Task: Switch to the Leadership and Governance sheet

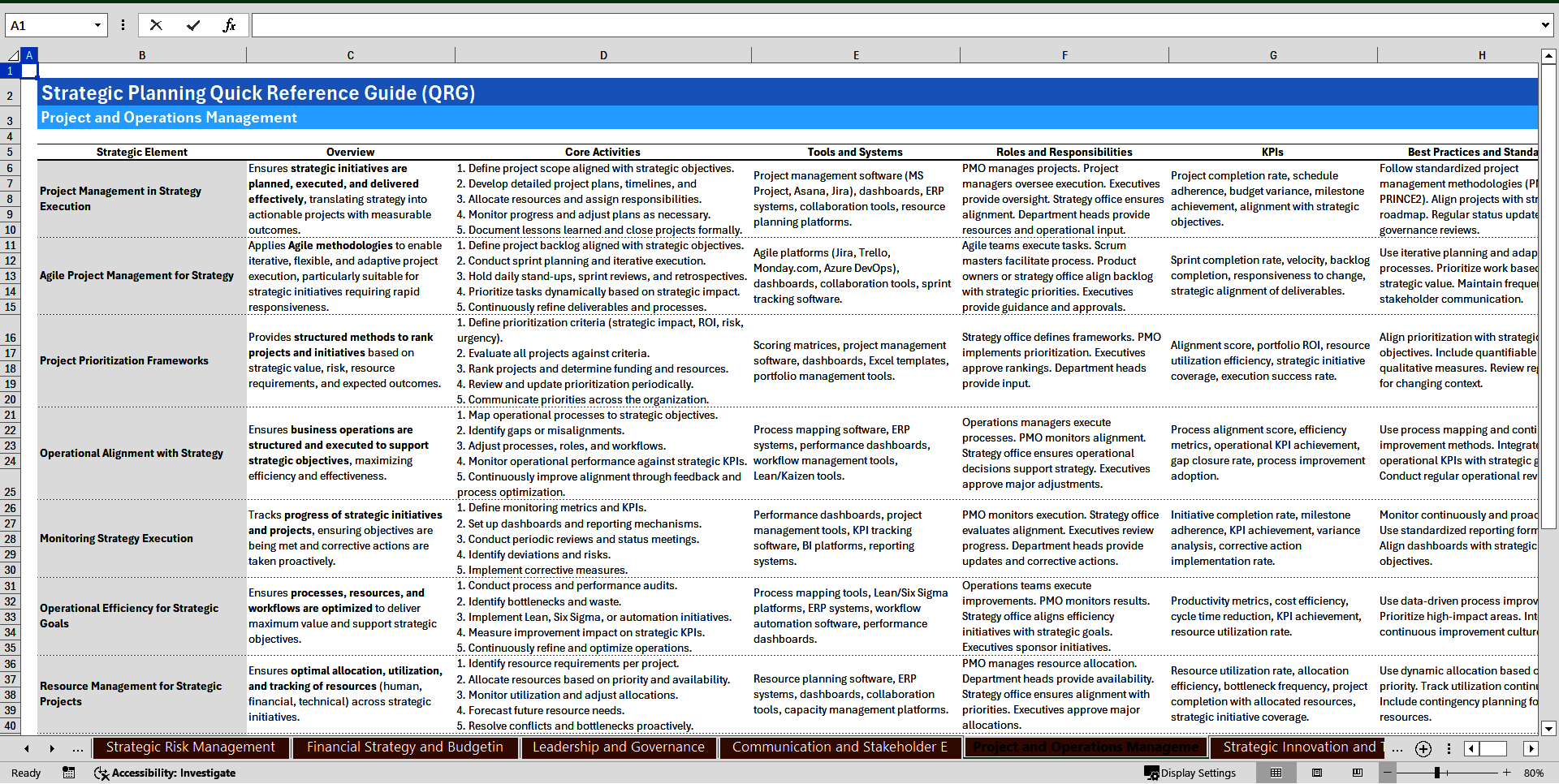Action: (618, 747)
